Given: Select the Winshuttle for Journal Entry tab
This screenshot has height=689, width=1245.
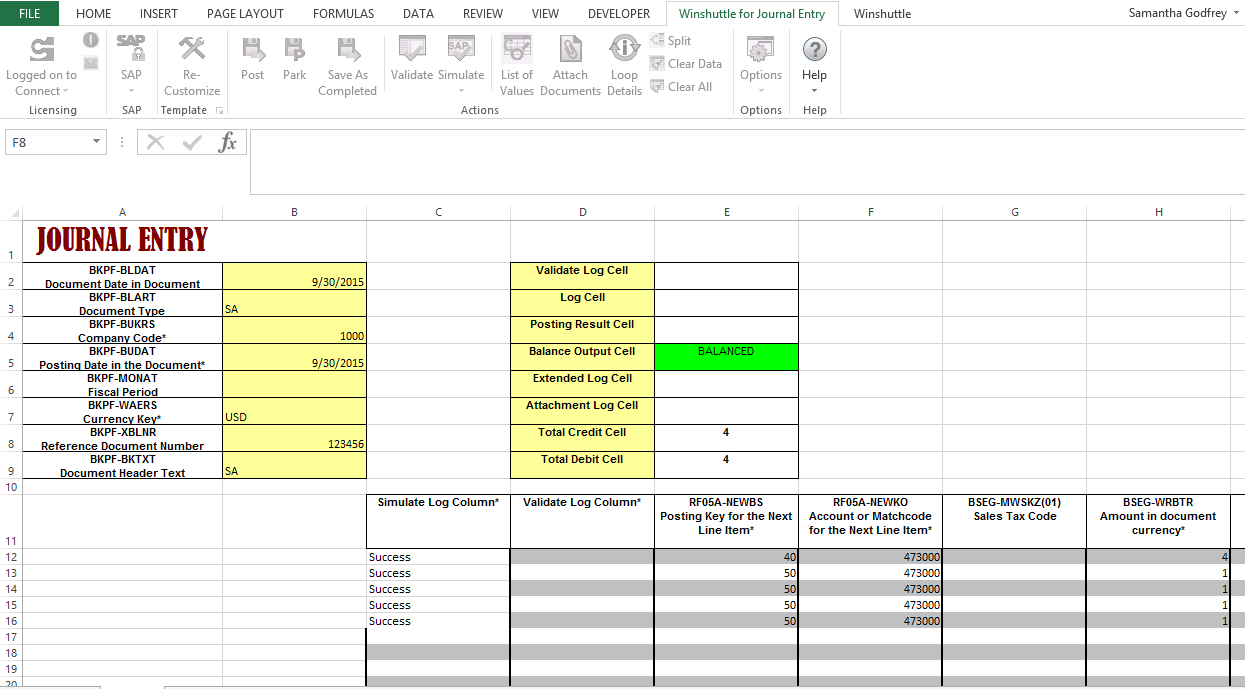Looking at the screenshot, I should (752, 13).
